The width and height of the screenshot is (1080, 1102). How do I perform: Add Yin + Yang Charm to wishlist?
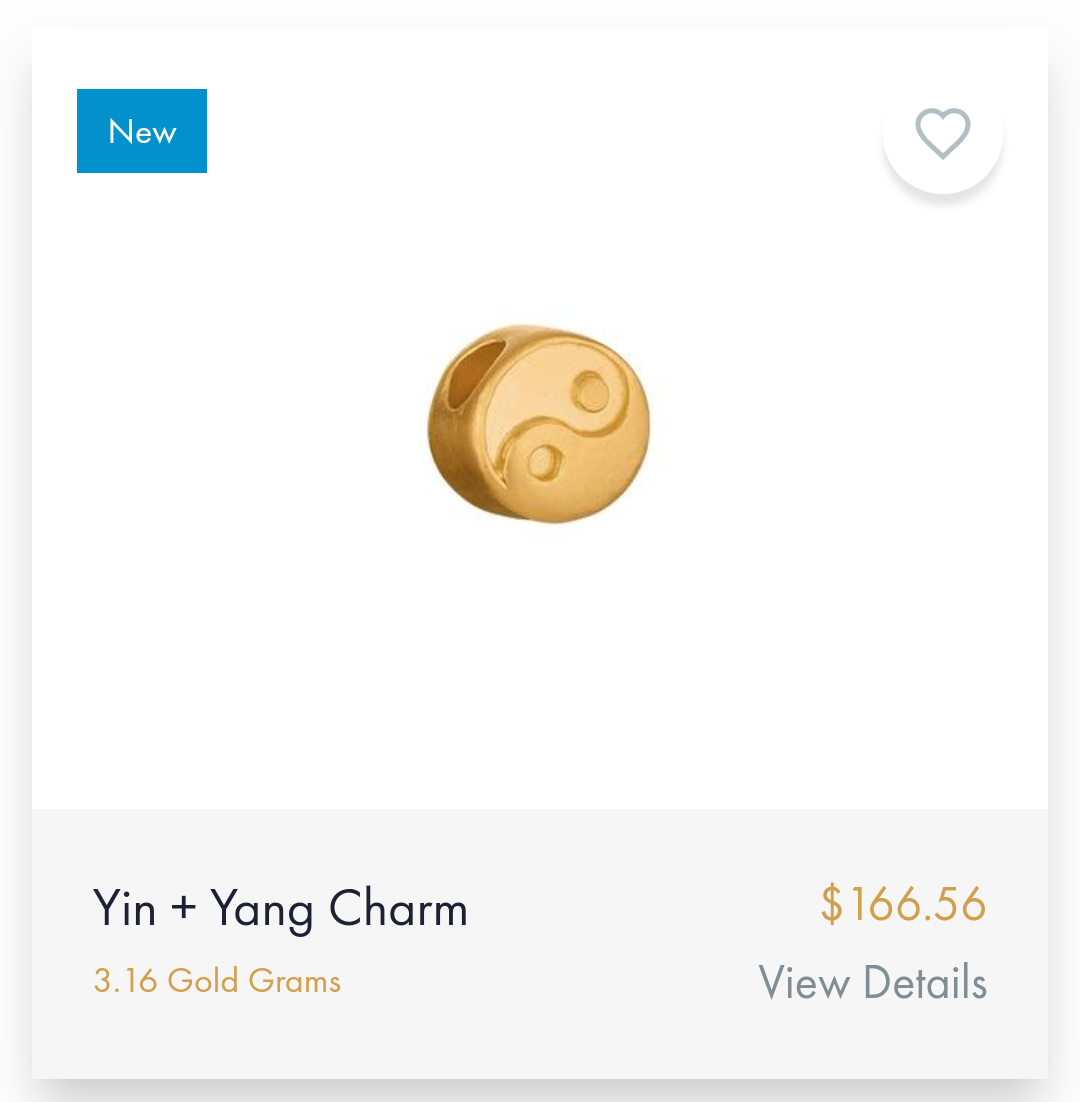(x=942, y=133)
